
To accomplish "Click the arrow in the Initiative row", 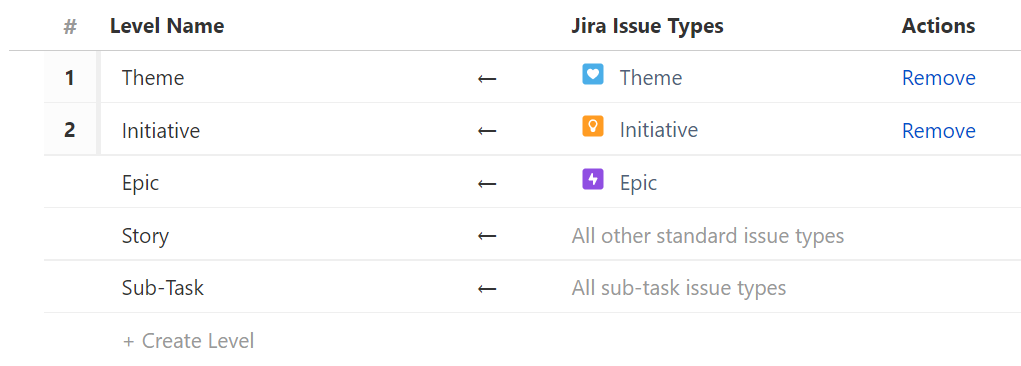I will pos(487,131).
